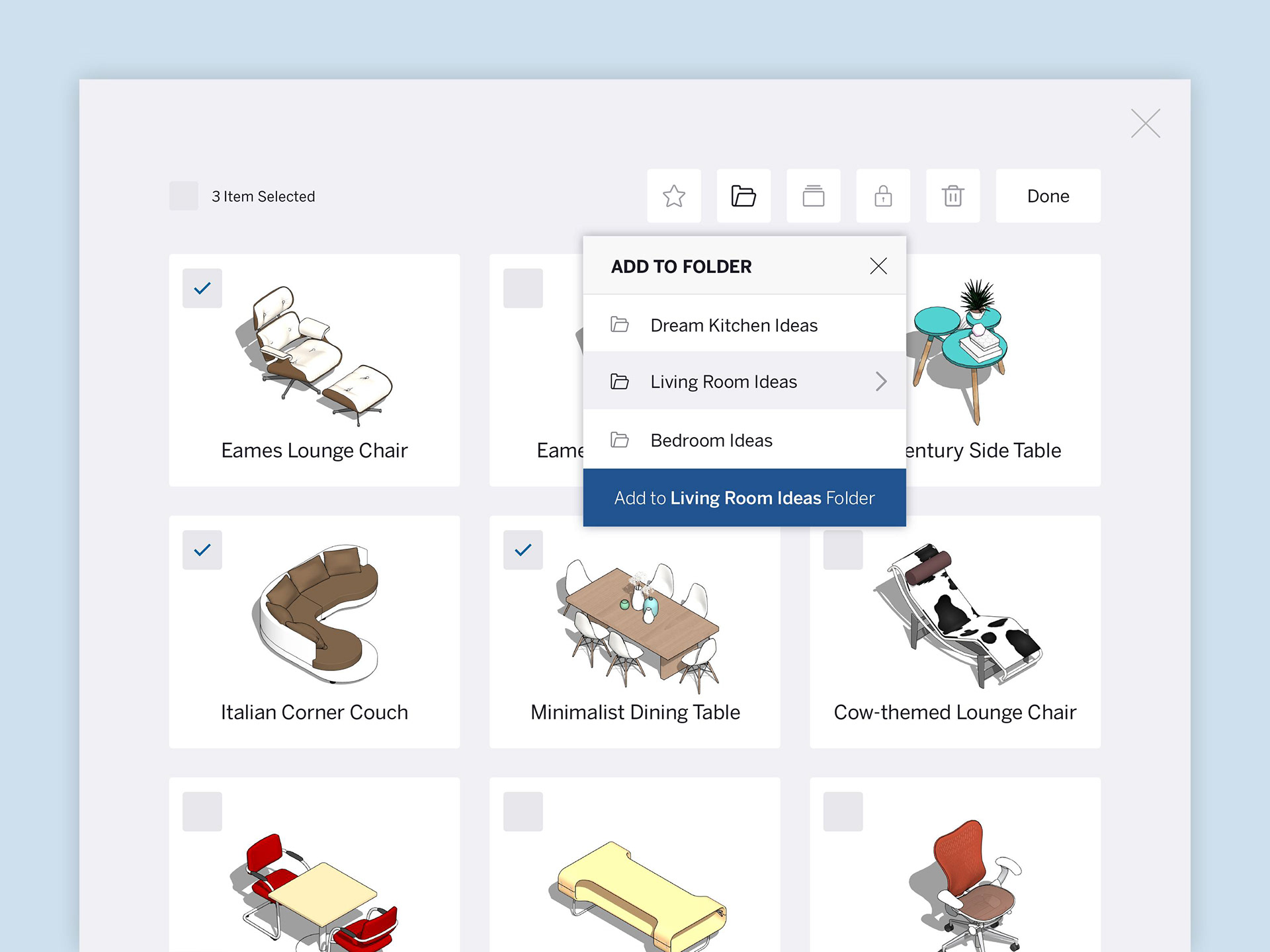The width and height of the screenshot is (1270, 952).
Task: Uncheck the Eames Lounge Chair checkbox
Action: 202,288
